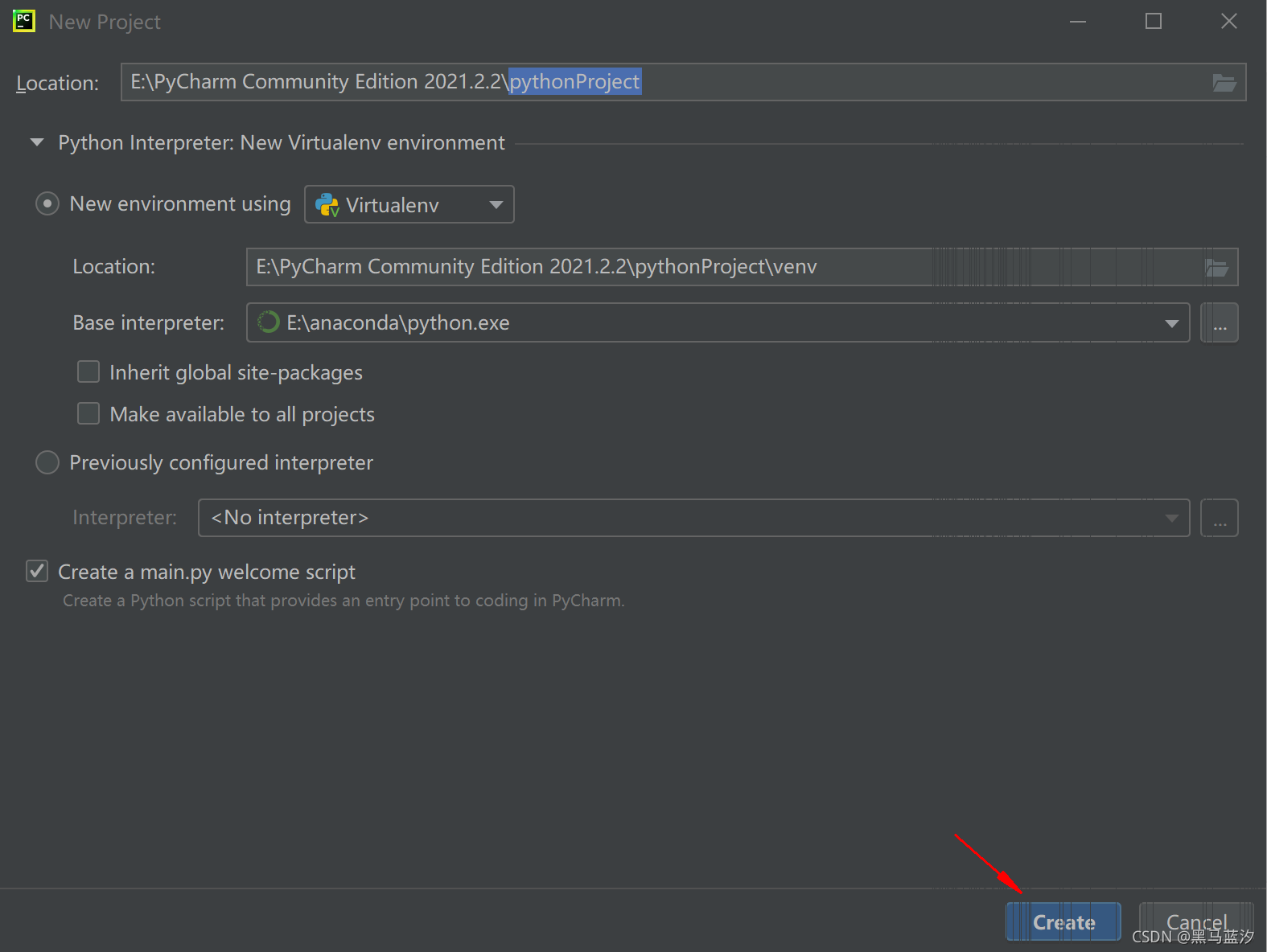This screenshot has height=952, width=1267.
Task: Uncheck Create a main.py welcome script
Action: click(x=37, y=571)
